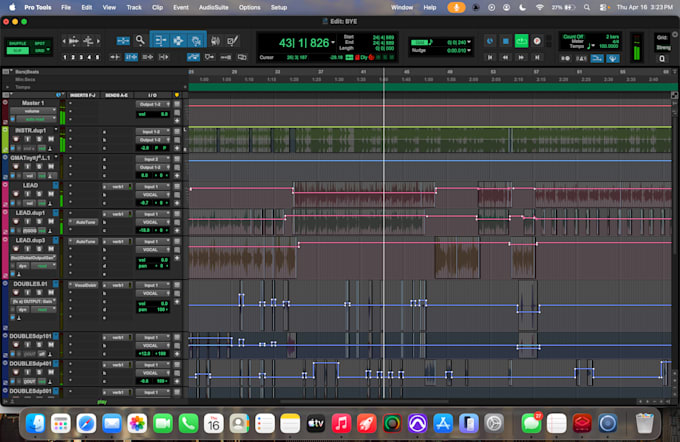The height and width of the screenshot is (442, 680).
Task: Open LEAD track VOCAL output selector
Action: 154,195
